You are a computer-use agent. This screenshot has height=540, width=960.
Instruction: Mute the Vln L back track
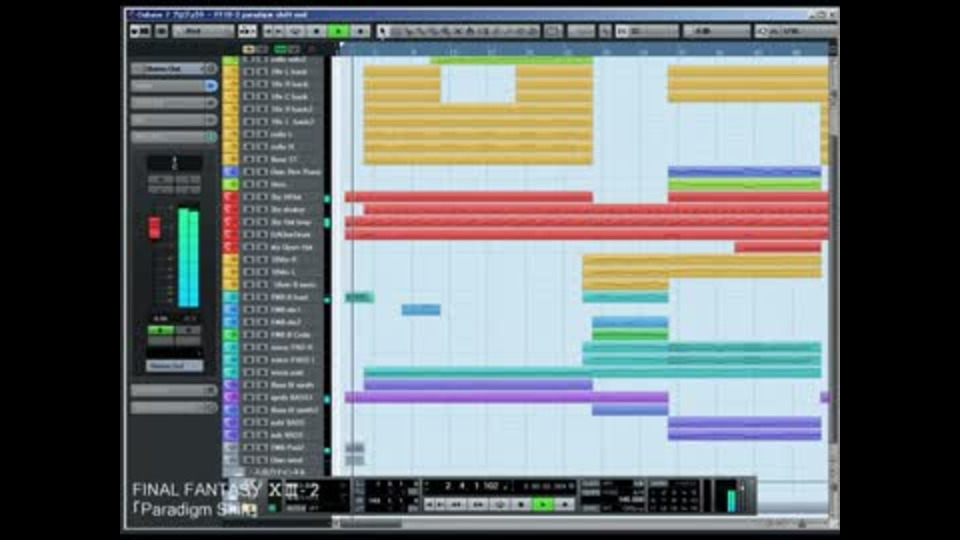(x=249, y=72)
